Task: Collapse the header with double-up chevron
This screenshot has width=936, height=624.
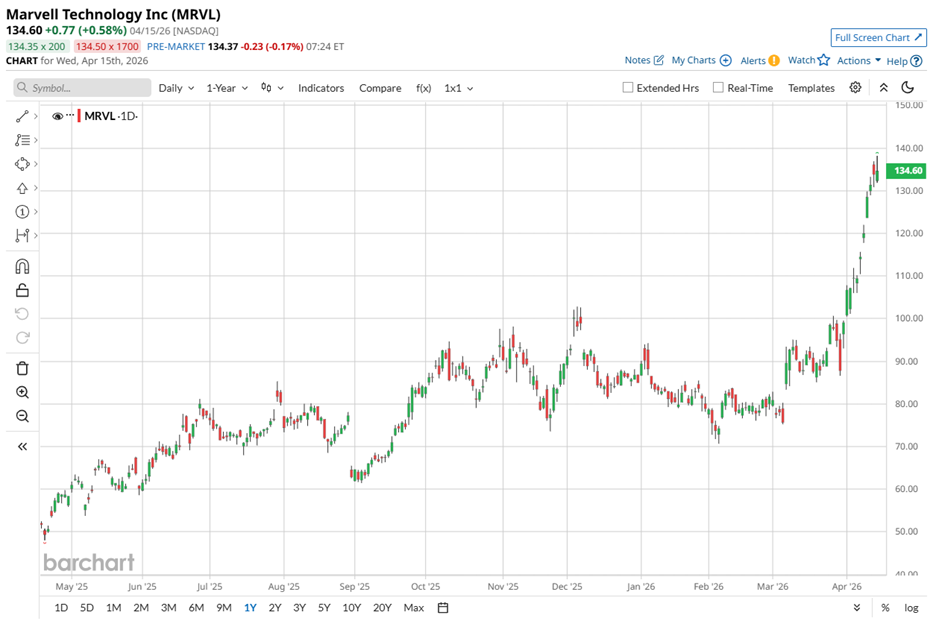Action: pos(883,88)
